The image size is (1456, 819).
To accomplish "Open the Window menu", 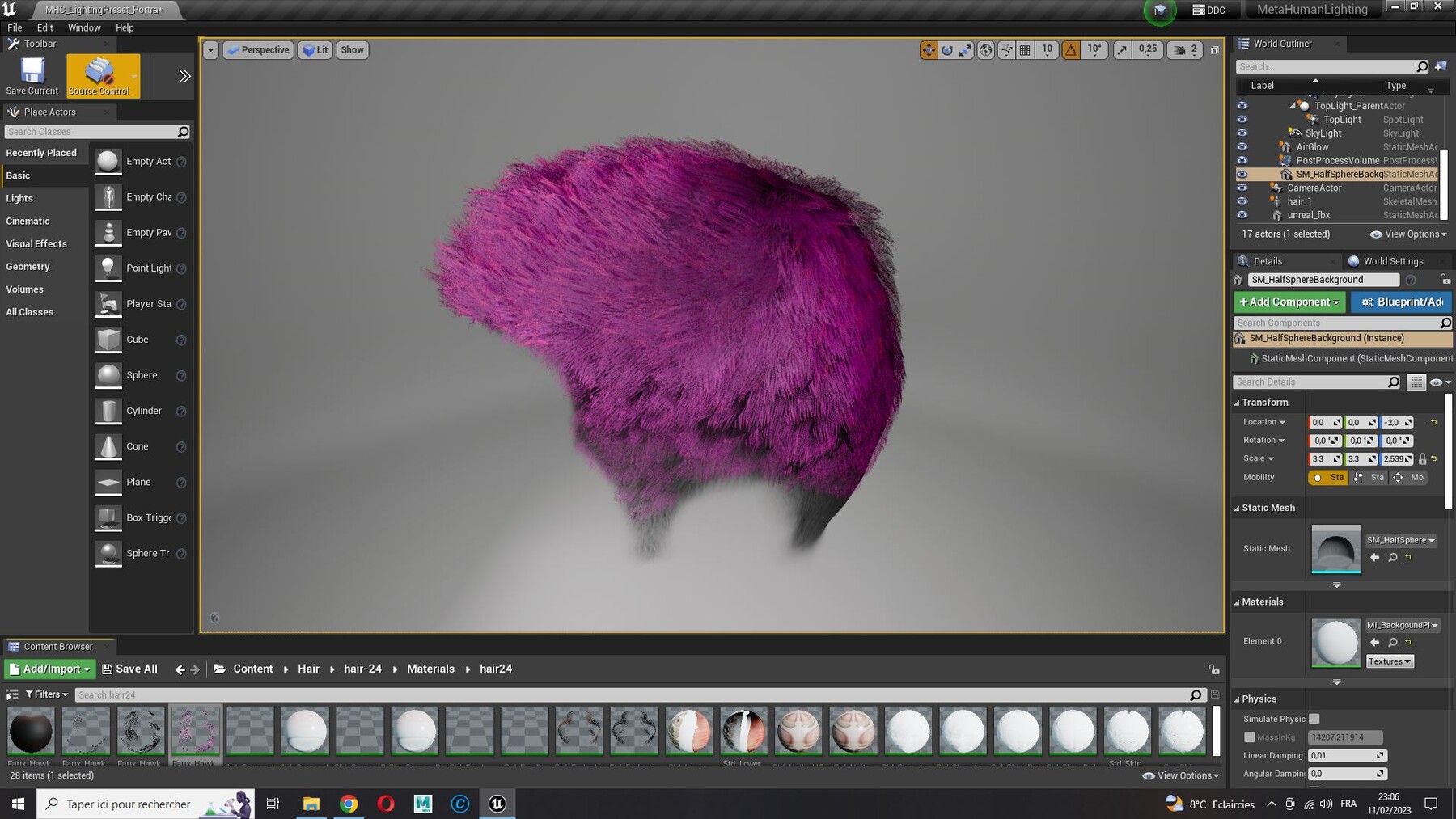I will click(x=84, y=27).
